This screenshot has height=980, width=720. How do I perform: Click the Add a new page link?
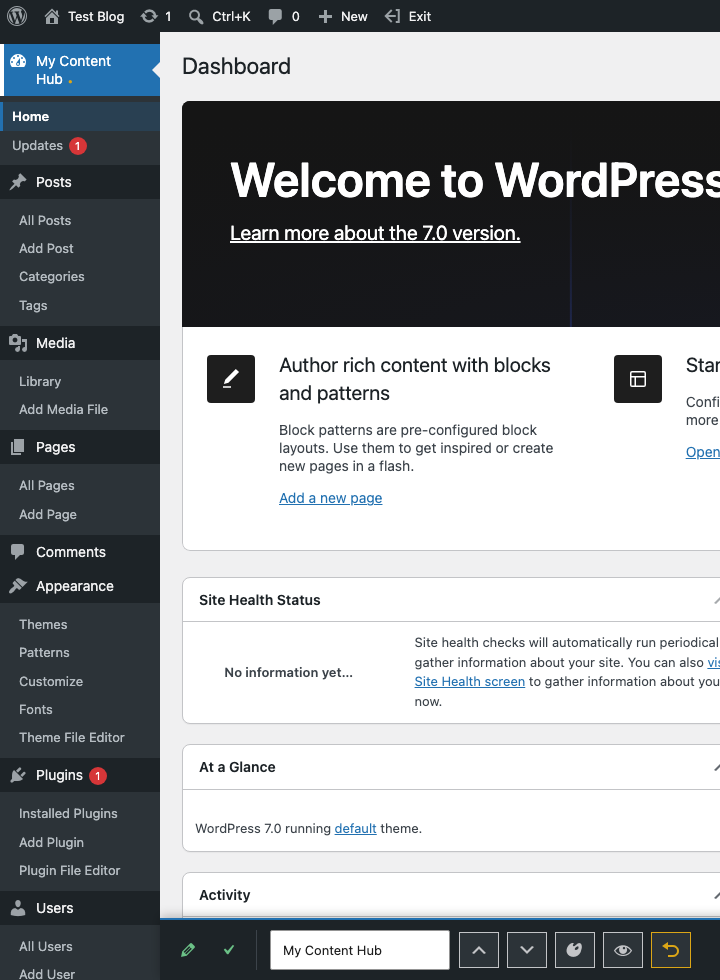(331, 498)
